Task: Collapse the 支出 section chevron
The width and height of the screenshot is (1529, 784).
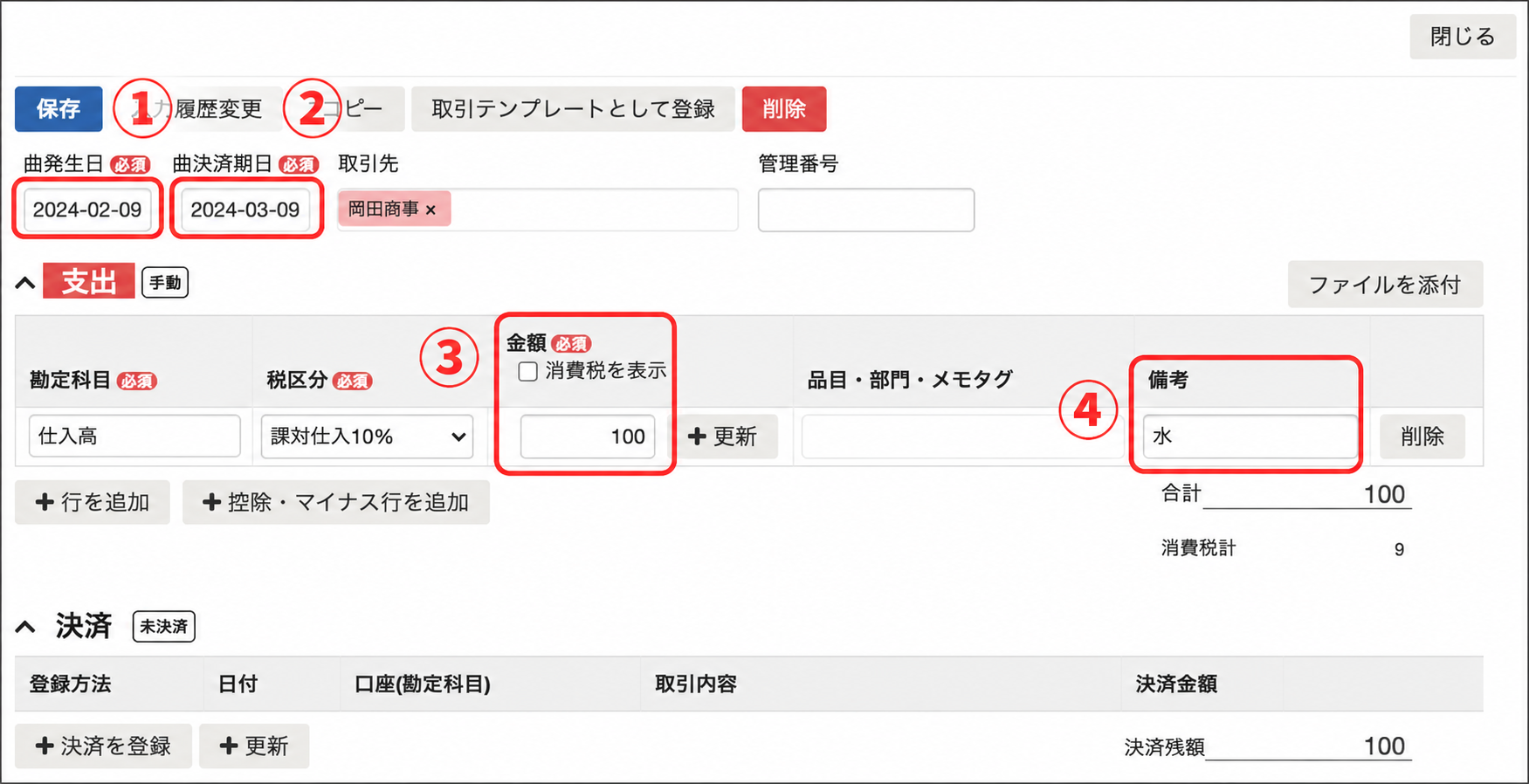Action: 25,283
